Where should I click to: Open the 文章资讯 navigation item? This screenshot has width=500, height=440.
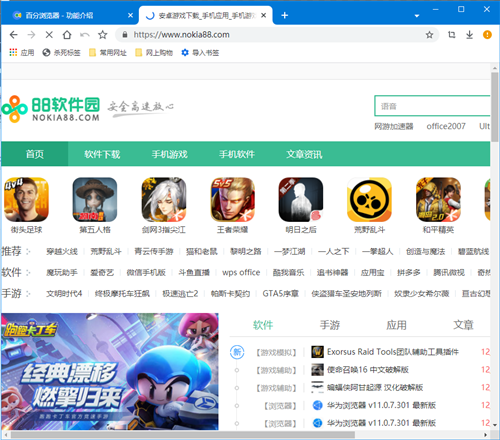coord(304,154)
